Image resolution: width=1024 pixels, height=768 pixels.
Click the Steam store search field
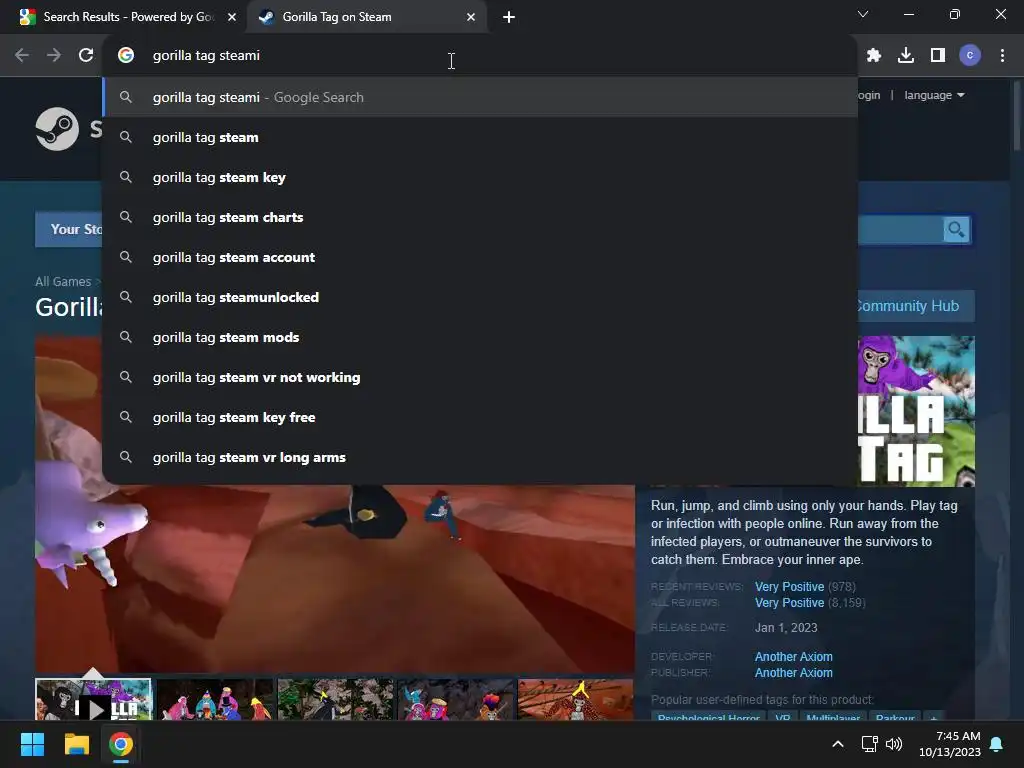click(x=900, y=230)
